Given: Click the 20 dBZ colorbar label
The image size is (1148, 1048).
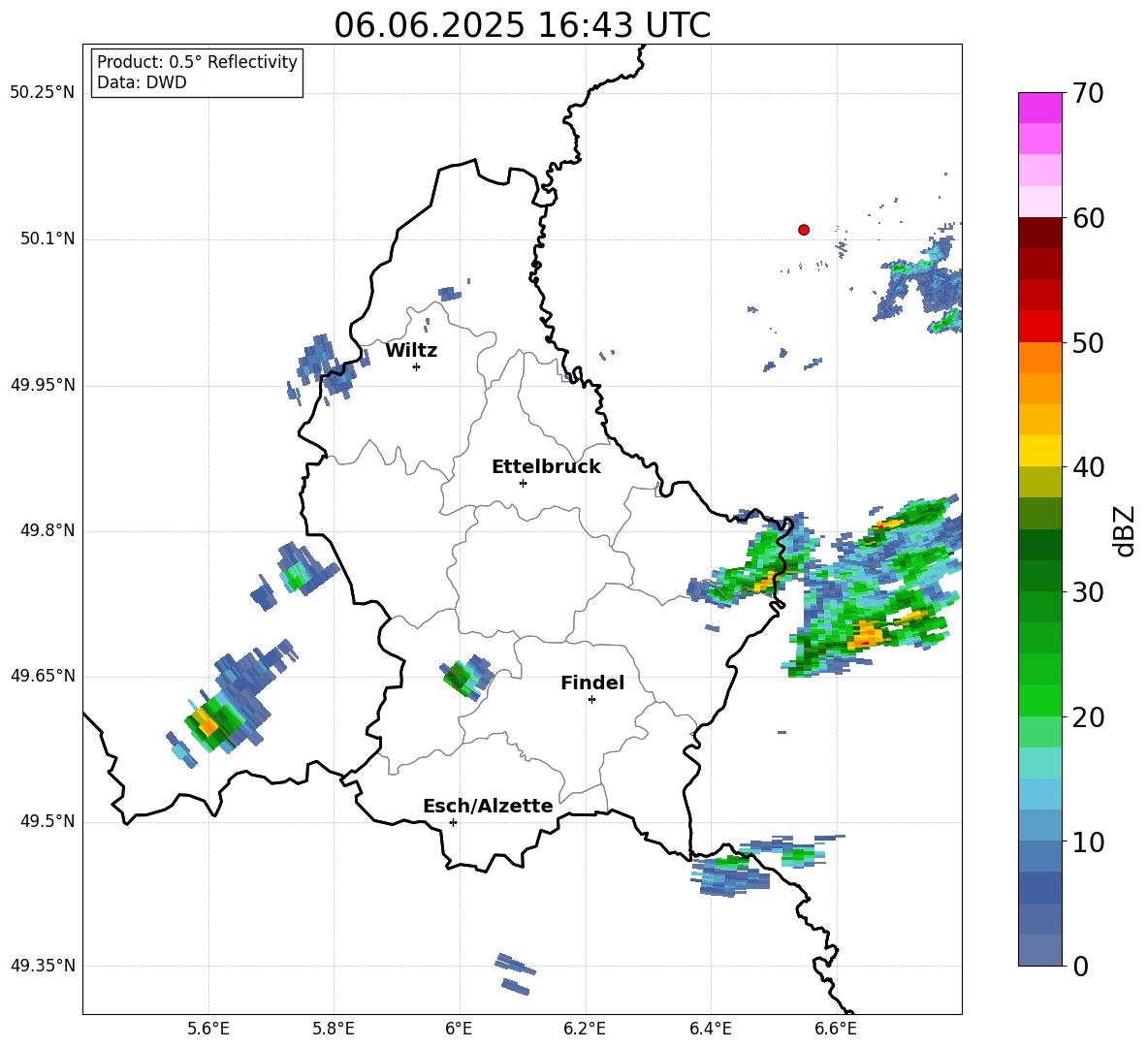Looking at the screenshot, I should tap(1087, 717).
